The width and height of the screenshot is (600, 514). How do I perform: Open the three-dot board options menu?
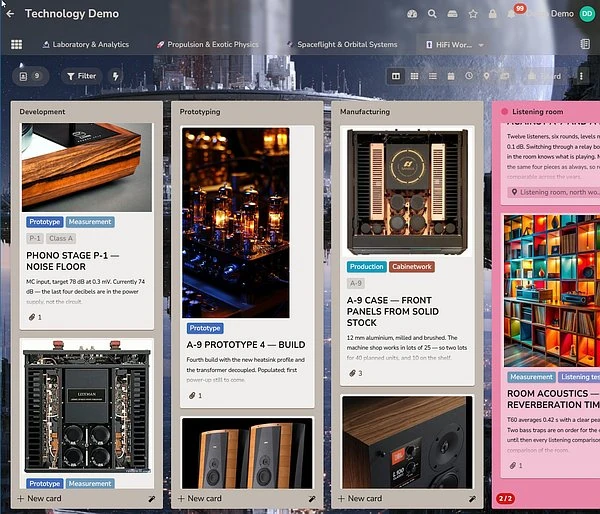click(581, 76)
